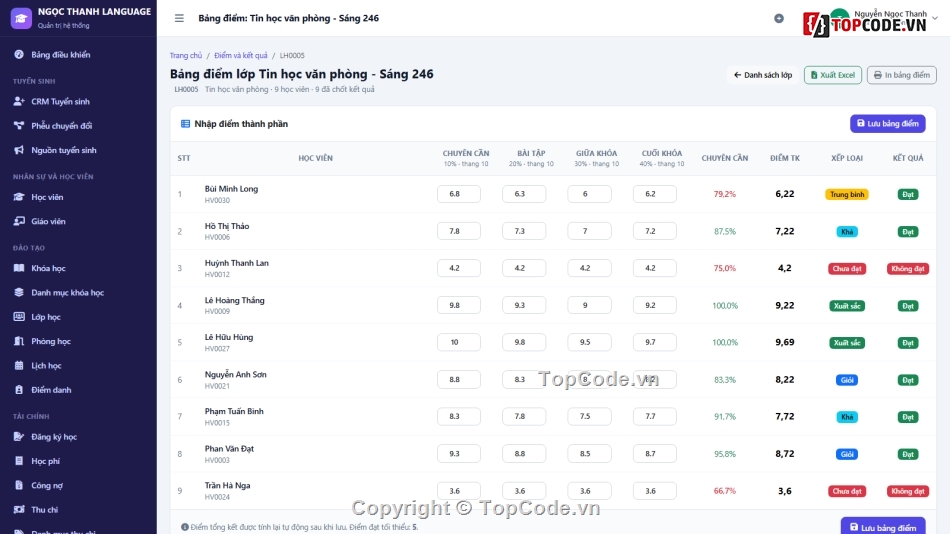The image size is (950, 534).
Task: Edit Lê Hoàng Thắng's cuối khóa score
Action: (655, 305)
